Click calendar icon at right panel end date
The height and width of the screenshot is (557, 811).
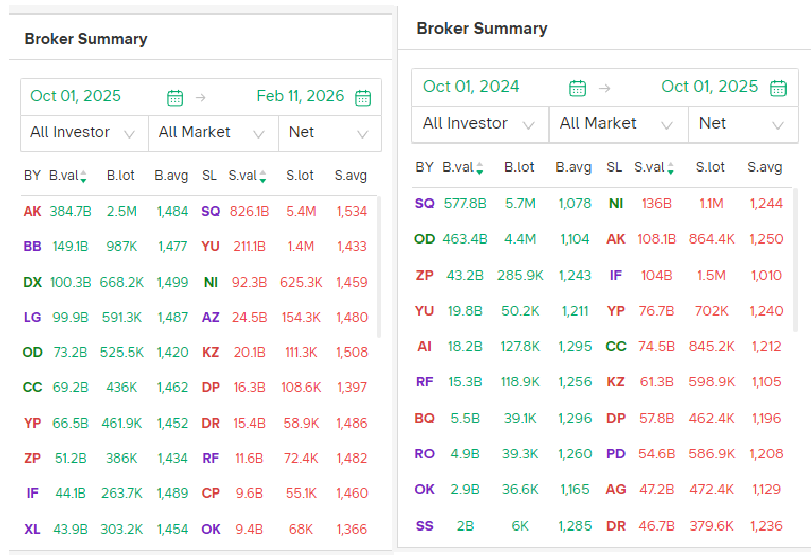pos(778,87)
